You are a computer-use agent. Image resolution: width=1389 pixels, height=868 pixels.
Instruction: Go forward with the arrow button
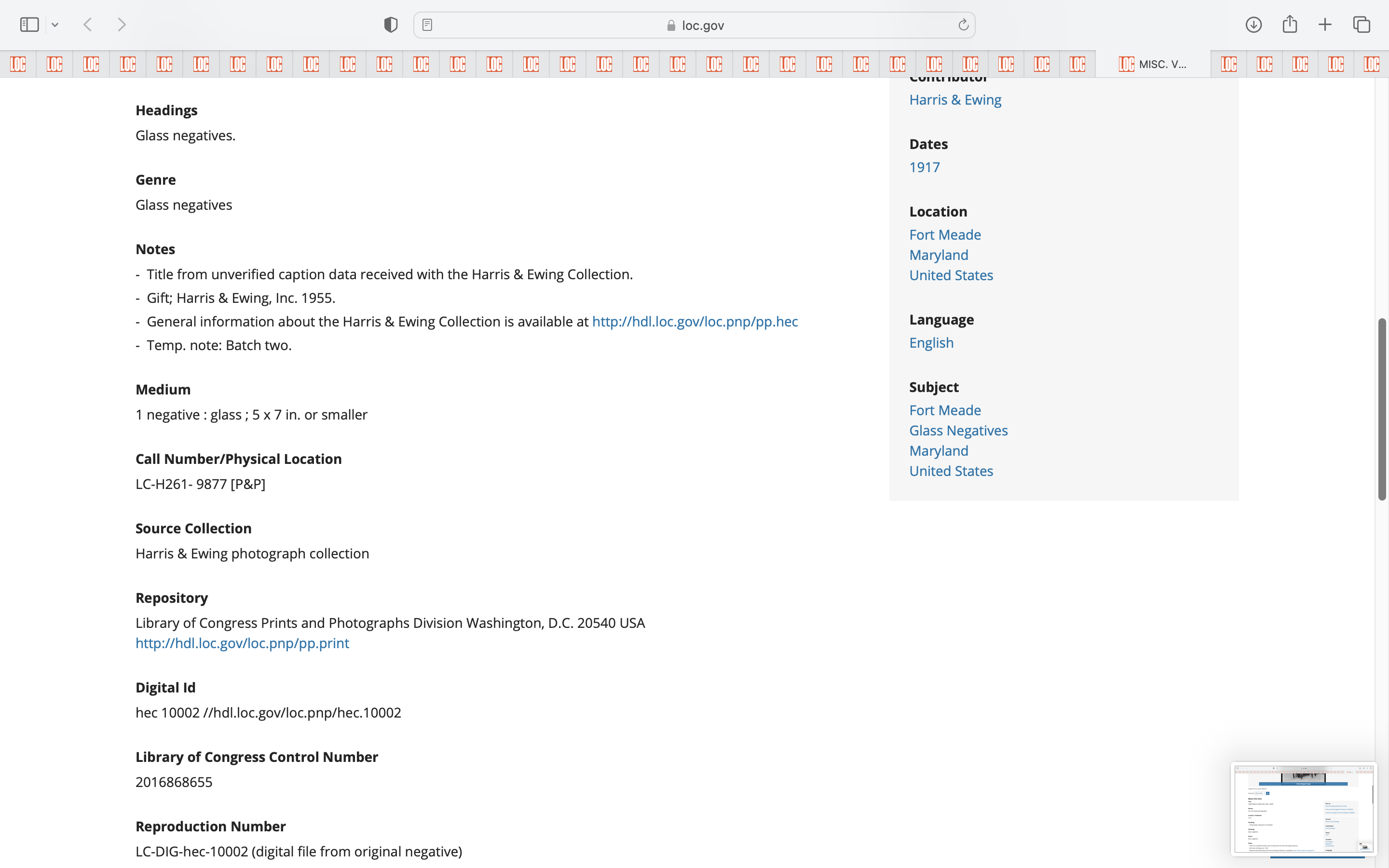(x=122, y=25)
